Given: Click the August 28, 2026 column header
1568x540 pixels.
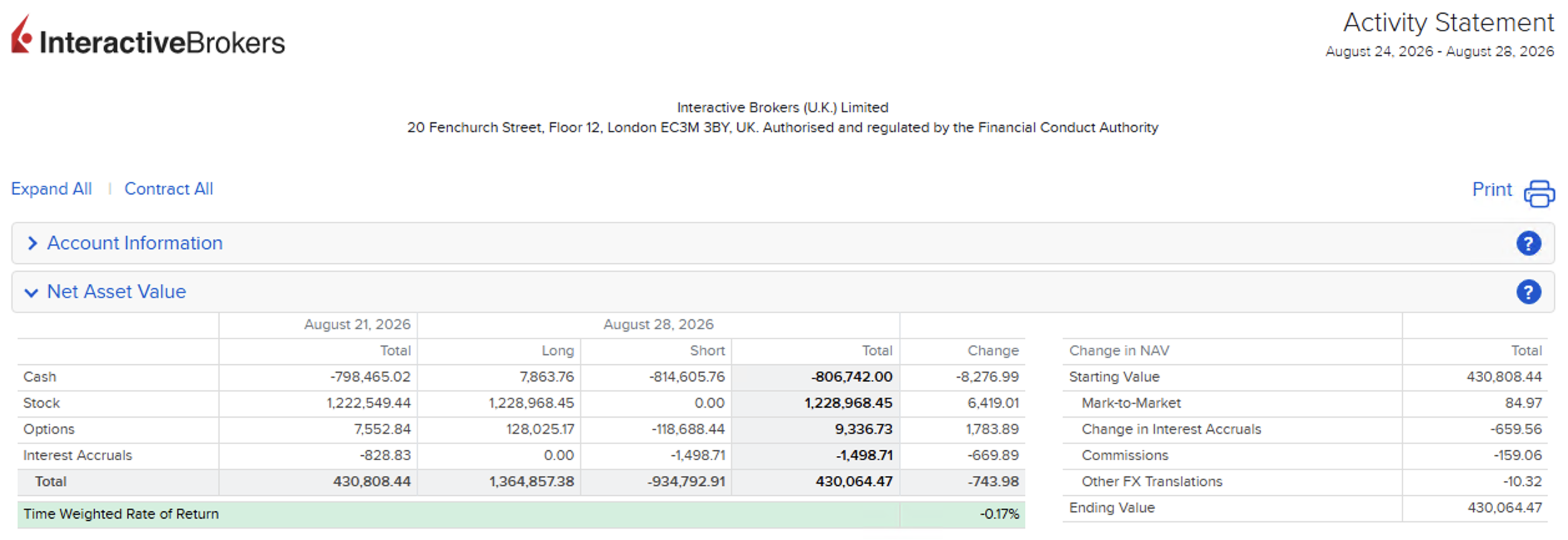Looking at the screenshot, I should coord(659,324).
